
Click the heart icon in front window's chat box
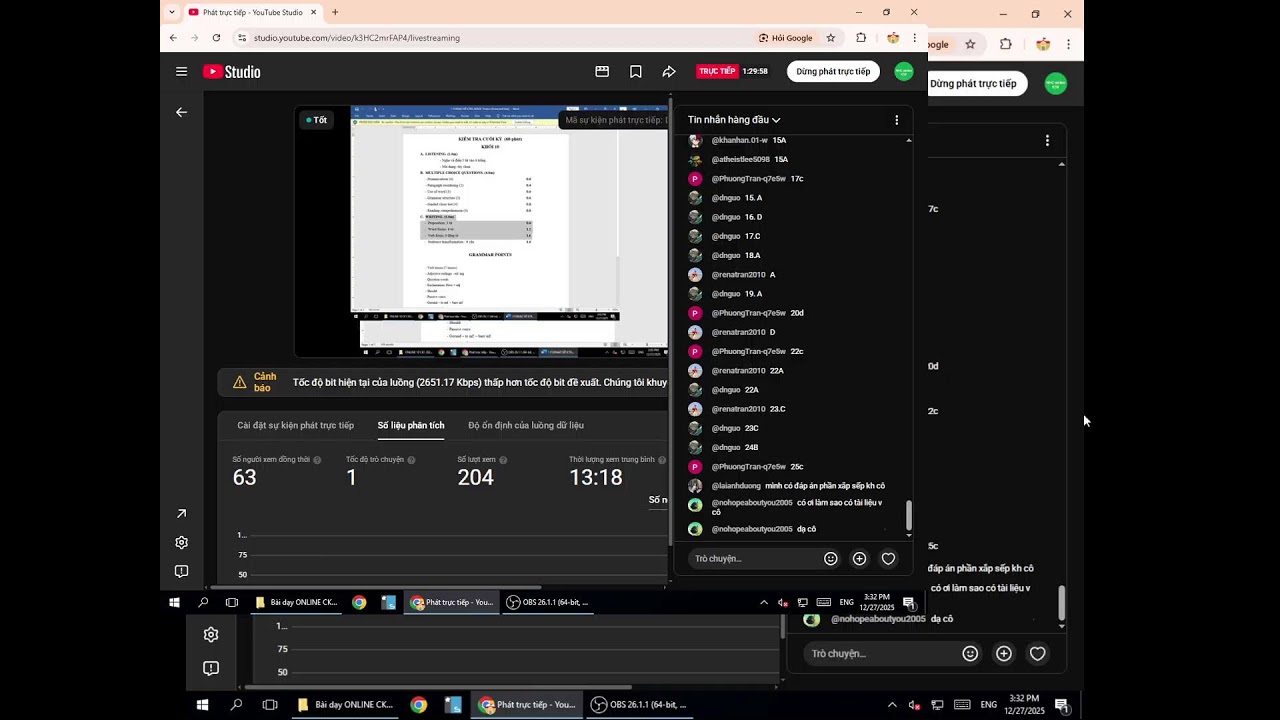pyautogui.click(x=888, y=559)
